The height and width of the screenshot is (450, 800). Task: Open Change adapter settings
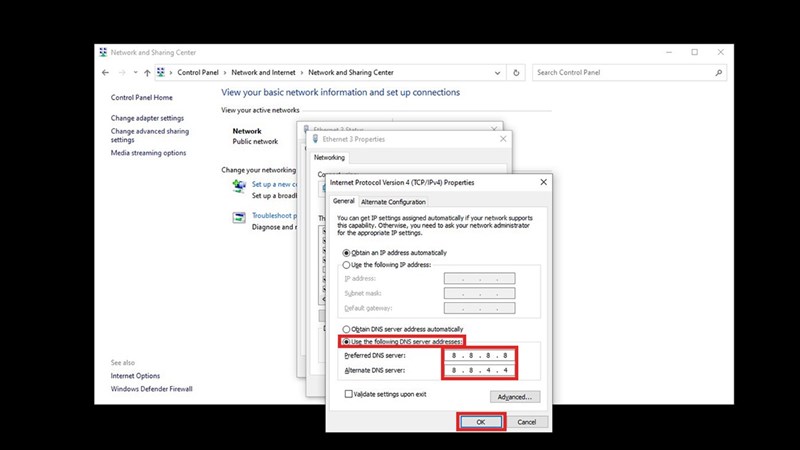coord(147,118)
